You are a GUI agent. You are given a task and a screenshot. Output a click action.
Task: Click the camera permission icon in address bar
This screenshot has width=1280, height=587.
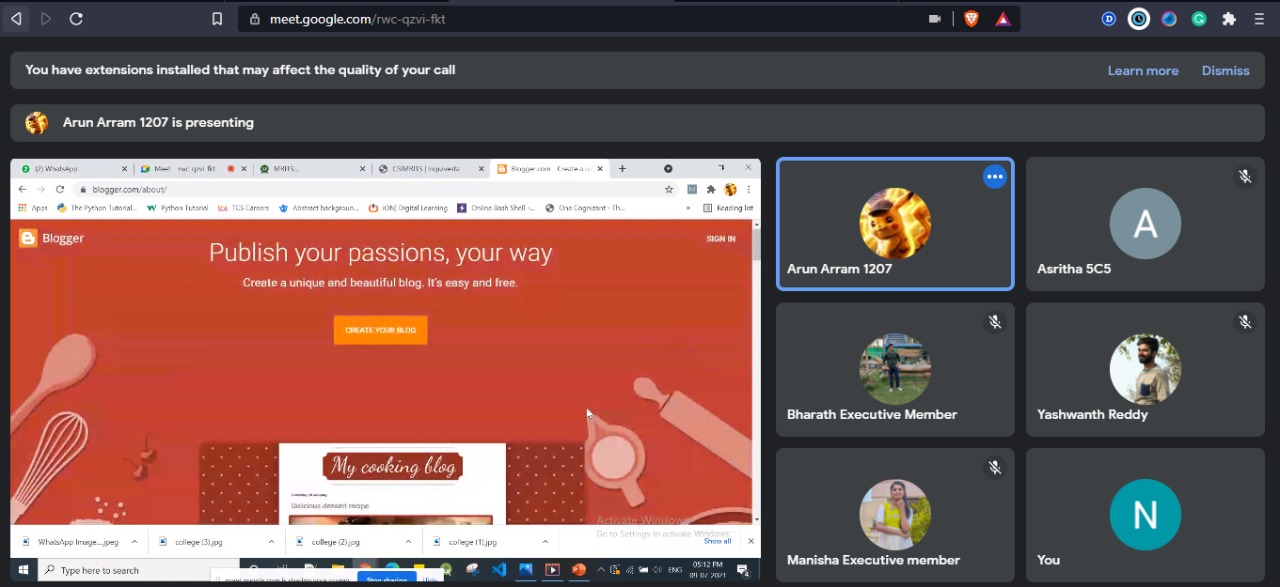coord(935,18)
